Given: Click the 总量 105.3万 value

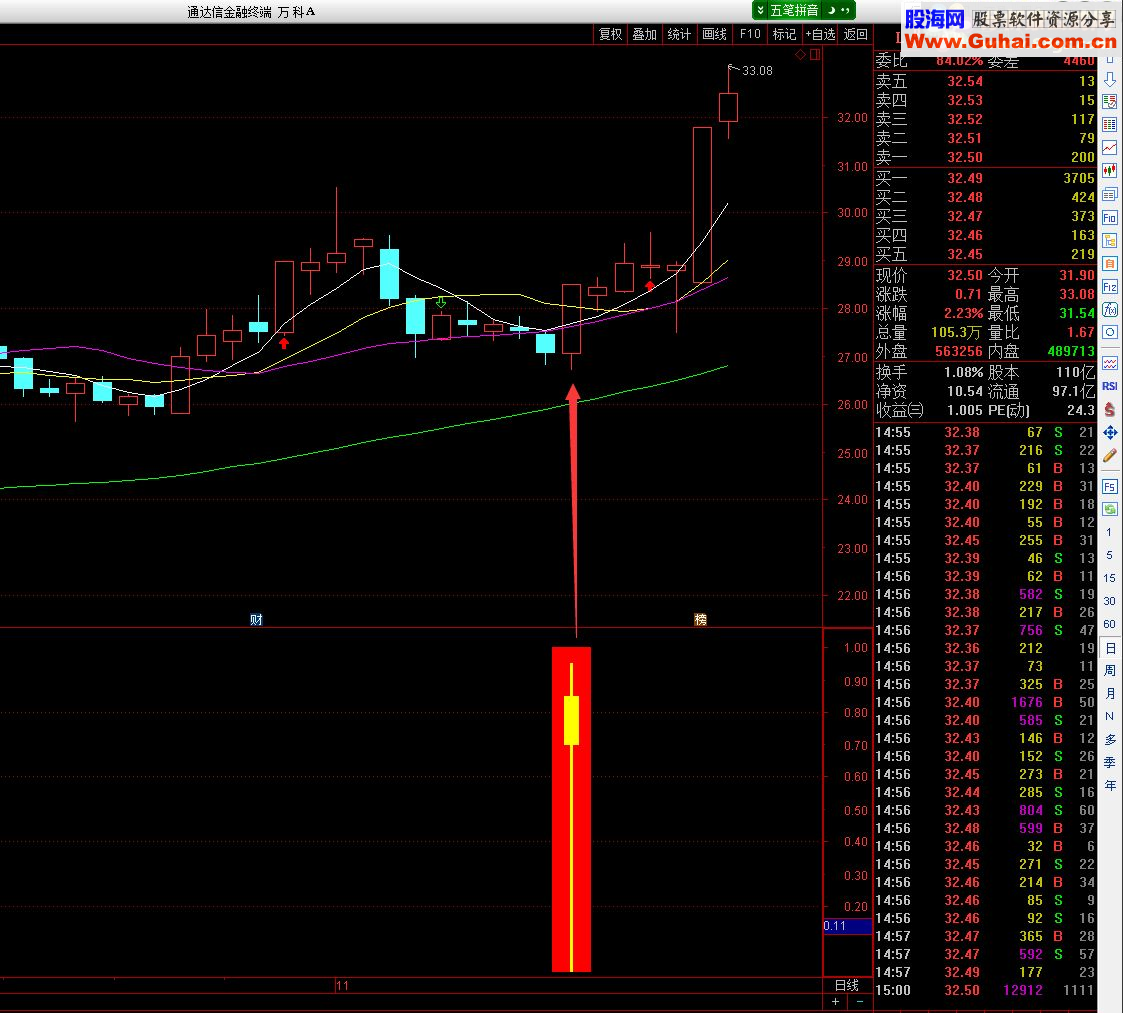Looking at the screenshot, I should (957, 332).
